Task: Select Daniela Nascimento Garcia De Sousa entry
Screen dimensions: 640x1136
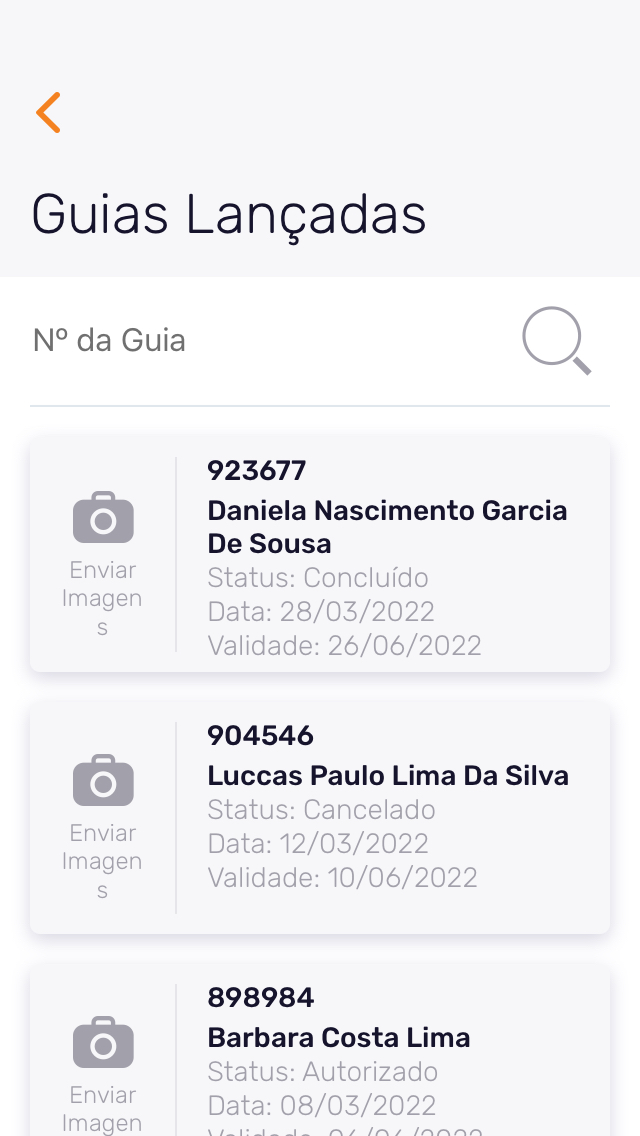Action: (x=387, y=527)
